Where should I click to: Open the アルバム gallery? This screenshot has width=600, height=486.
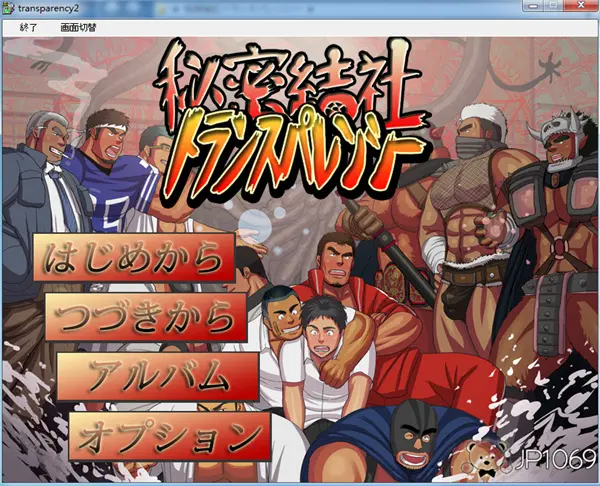[x=158, y=377]
